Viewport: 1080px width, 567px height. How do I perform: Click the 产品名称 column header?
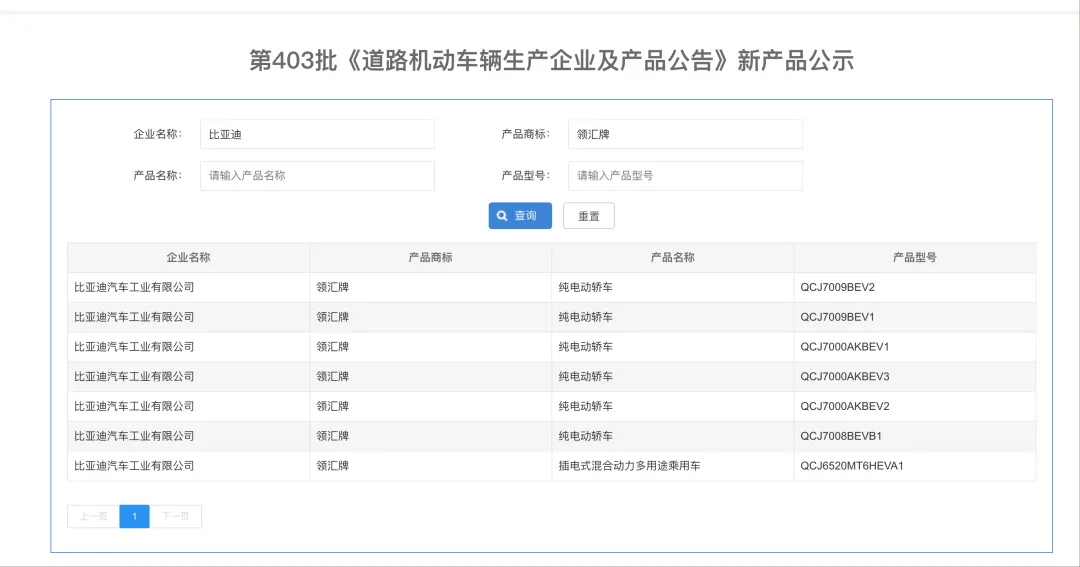pos(672,257)
